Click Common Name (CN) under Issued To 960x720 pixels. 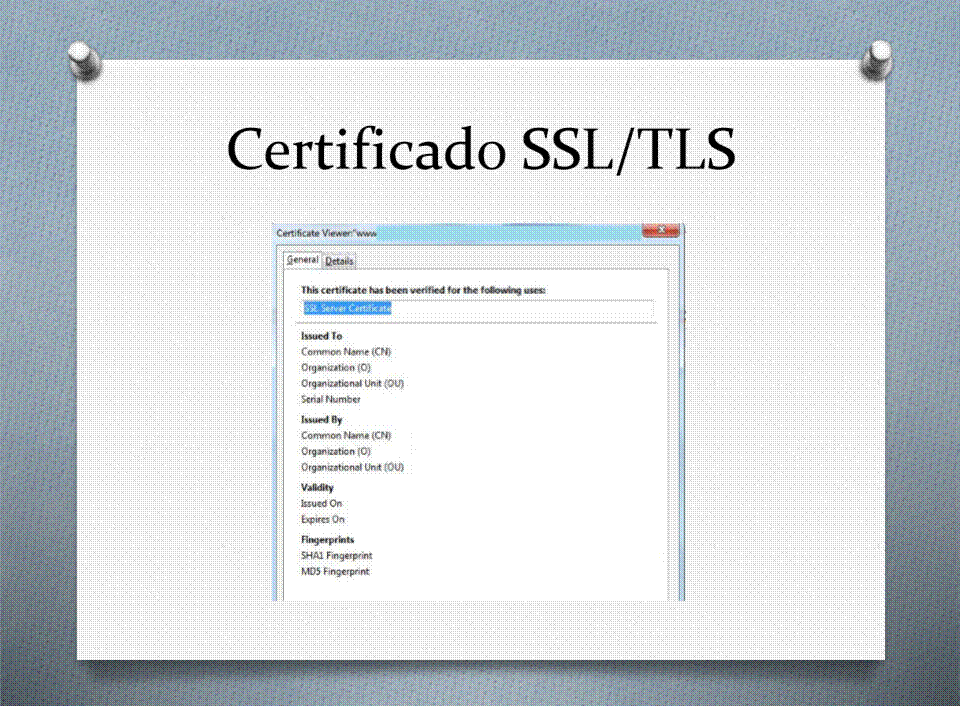(x=346, y=352)
